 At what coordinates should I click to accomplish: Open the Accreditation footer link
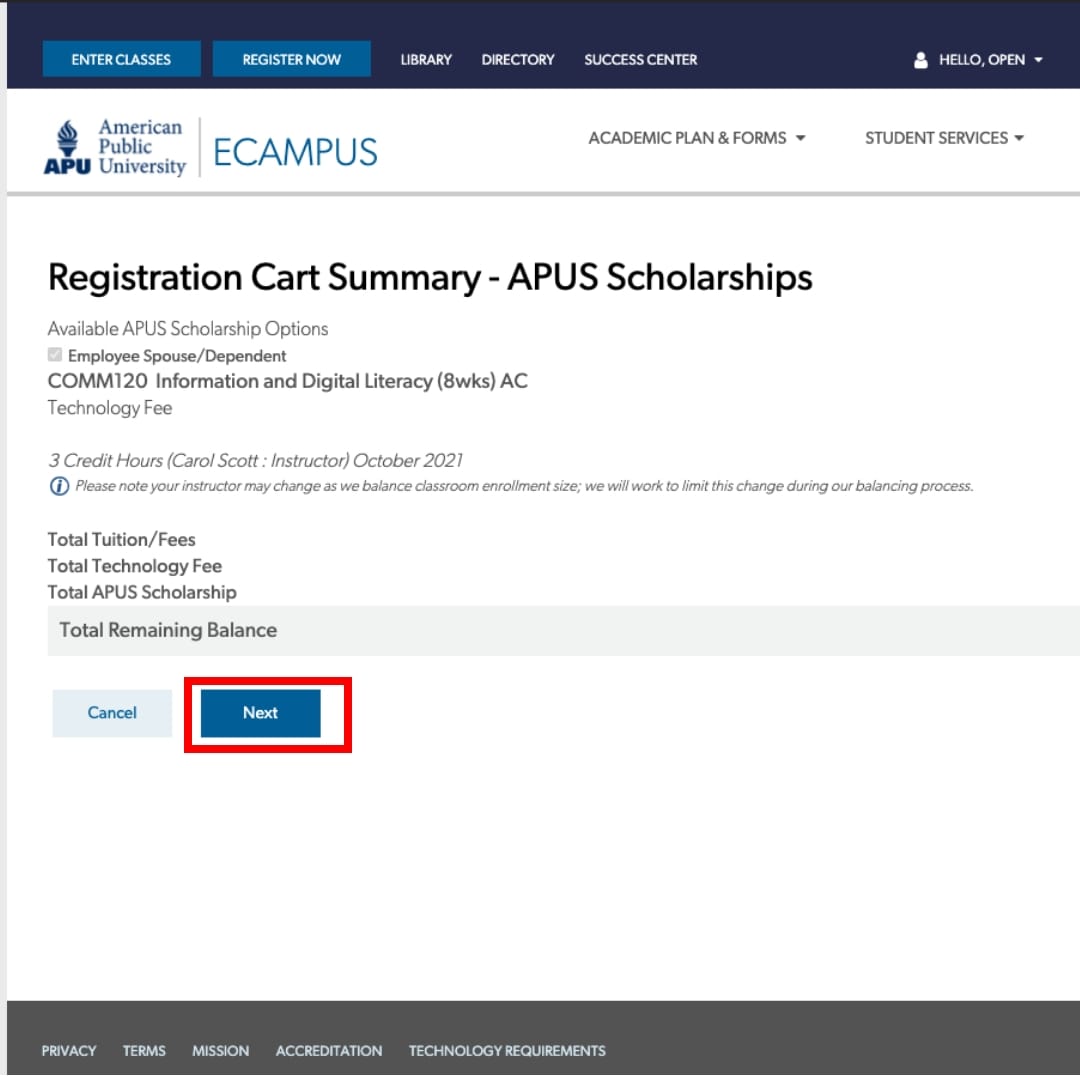329,1051
